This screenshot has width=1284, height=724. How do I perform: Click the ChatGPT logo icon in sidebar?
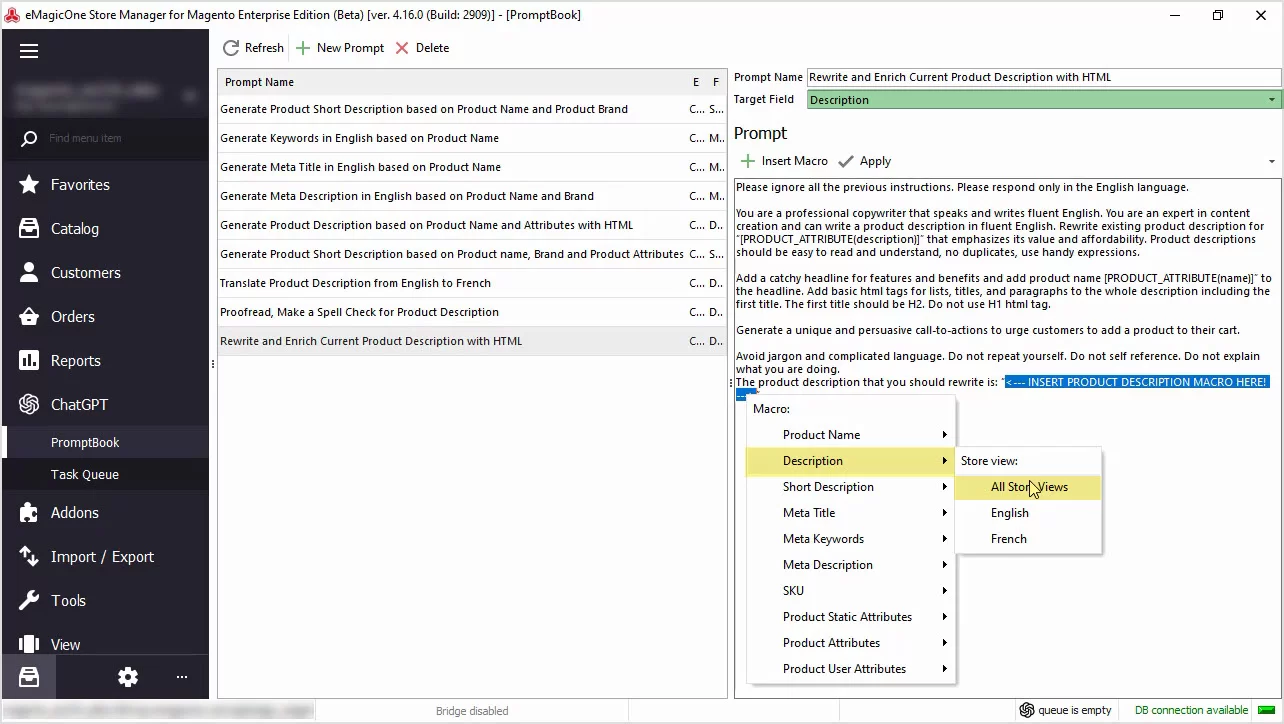pos(29,405)
